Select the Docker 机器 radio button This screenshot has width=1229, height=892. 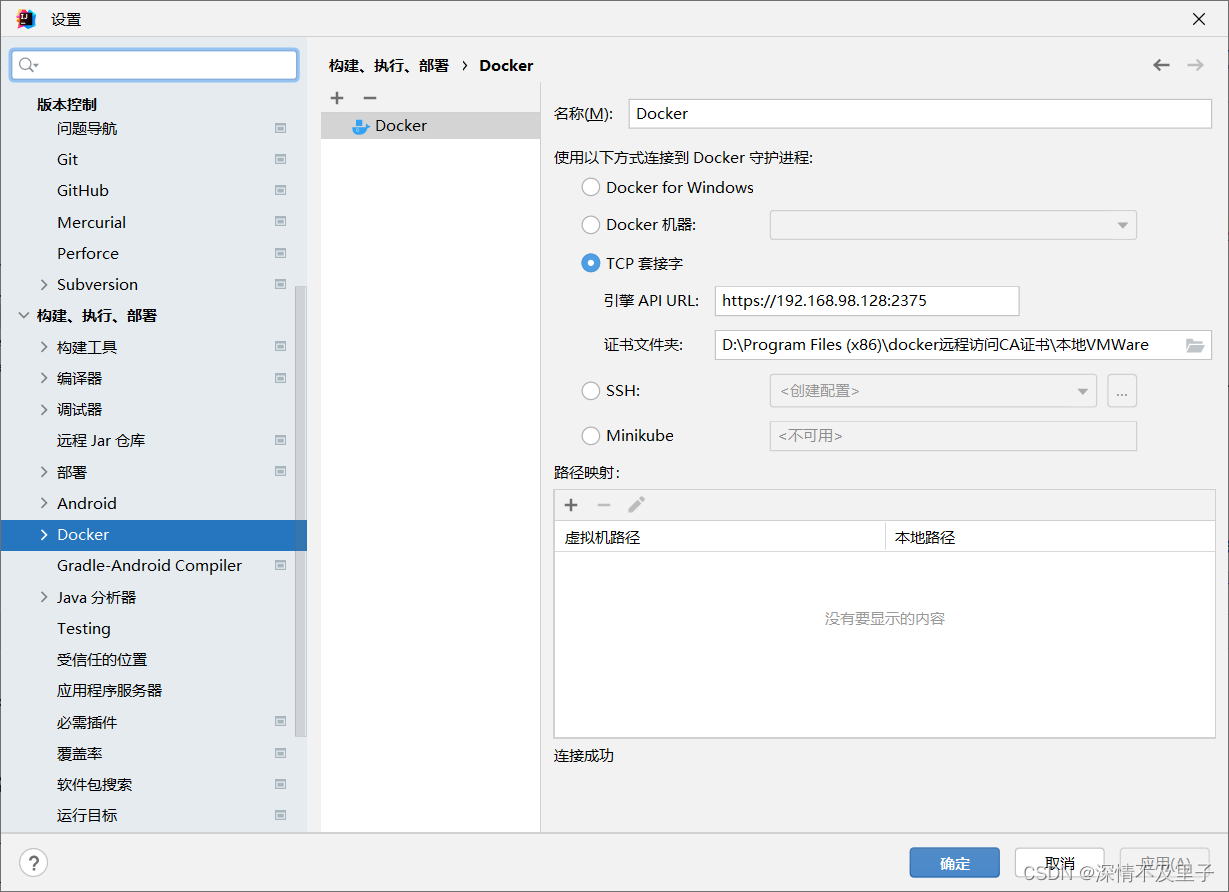(591, 225)
